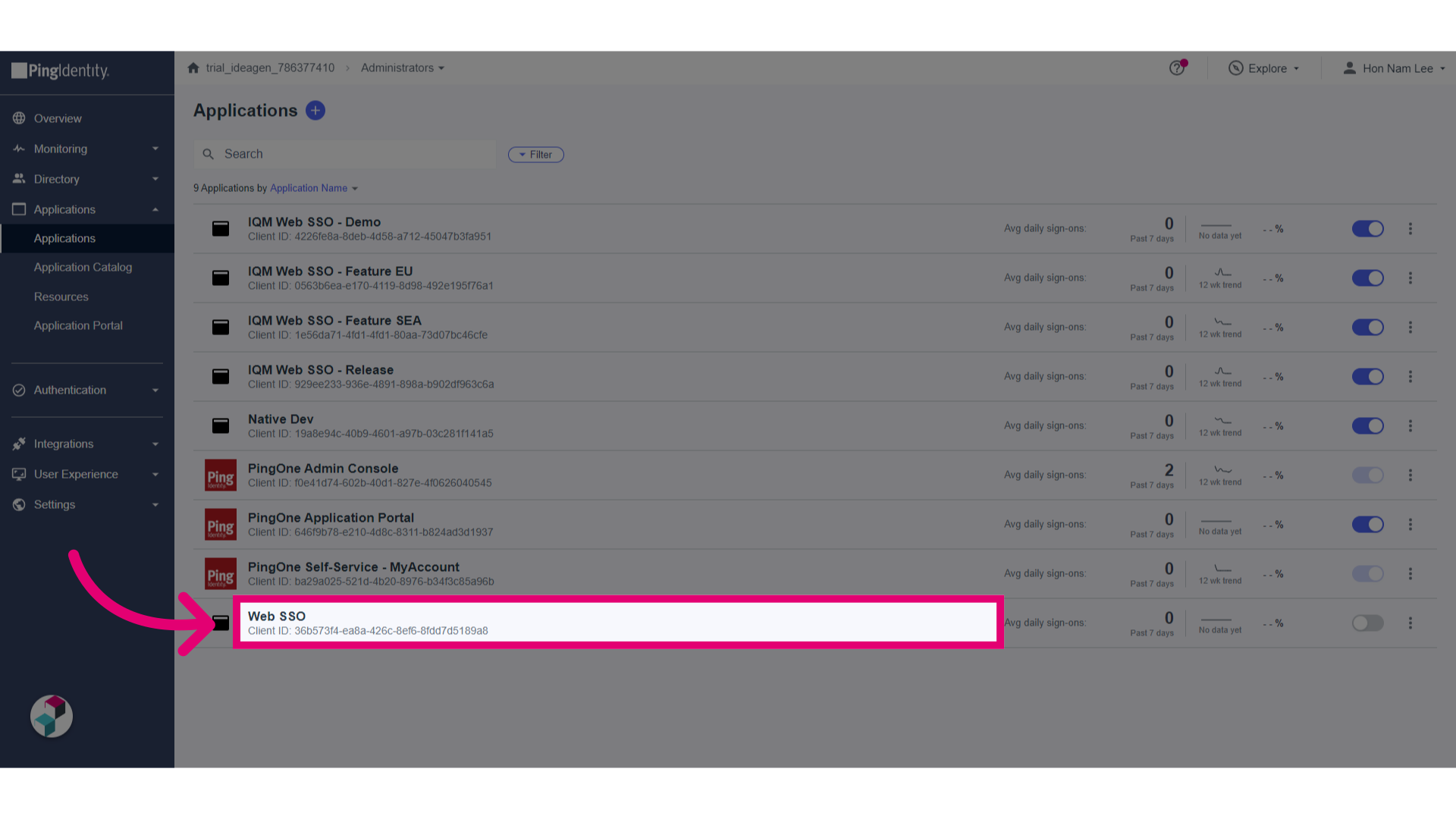This screenshot has height=819, width=1456.
Task: Open the Explore dropdown
Action: point(1263,68)
